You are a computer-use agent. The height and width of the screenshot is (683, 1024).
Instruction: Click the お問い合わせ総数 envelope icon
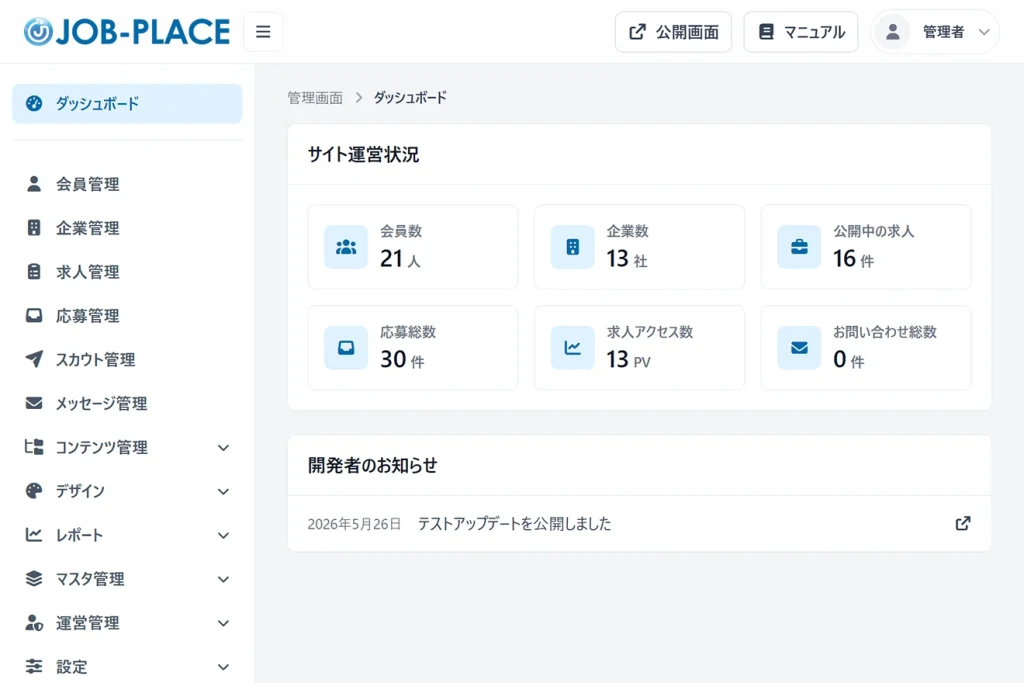click(799, 347)
